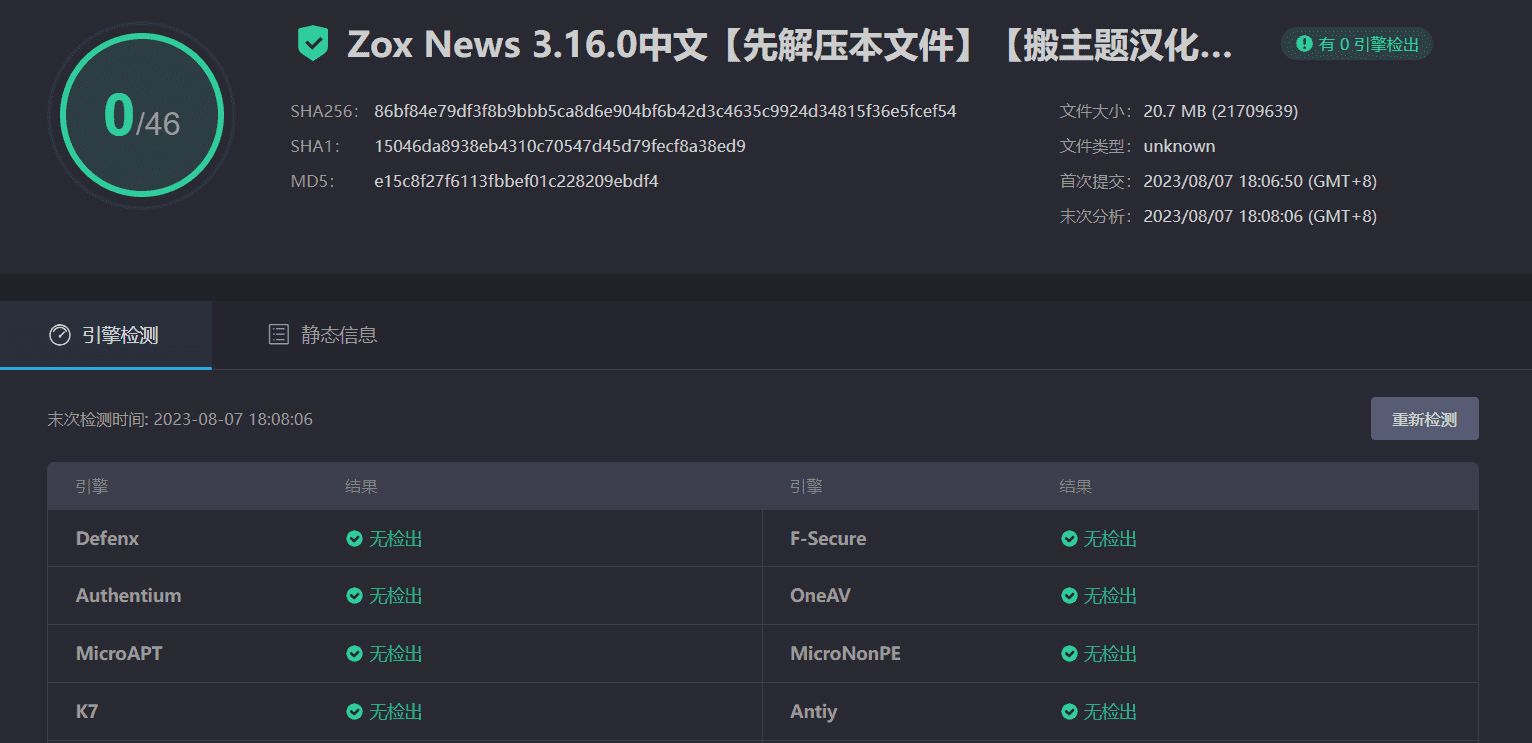Image resolution: width=1532 pixels, height=743 pixels.
Task: Click the green check icon in the MicroNonPE row
Action: point(1069,654)
